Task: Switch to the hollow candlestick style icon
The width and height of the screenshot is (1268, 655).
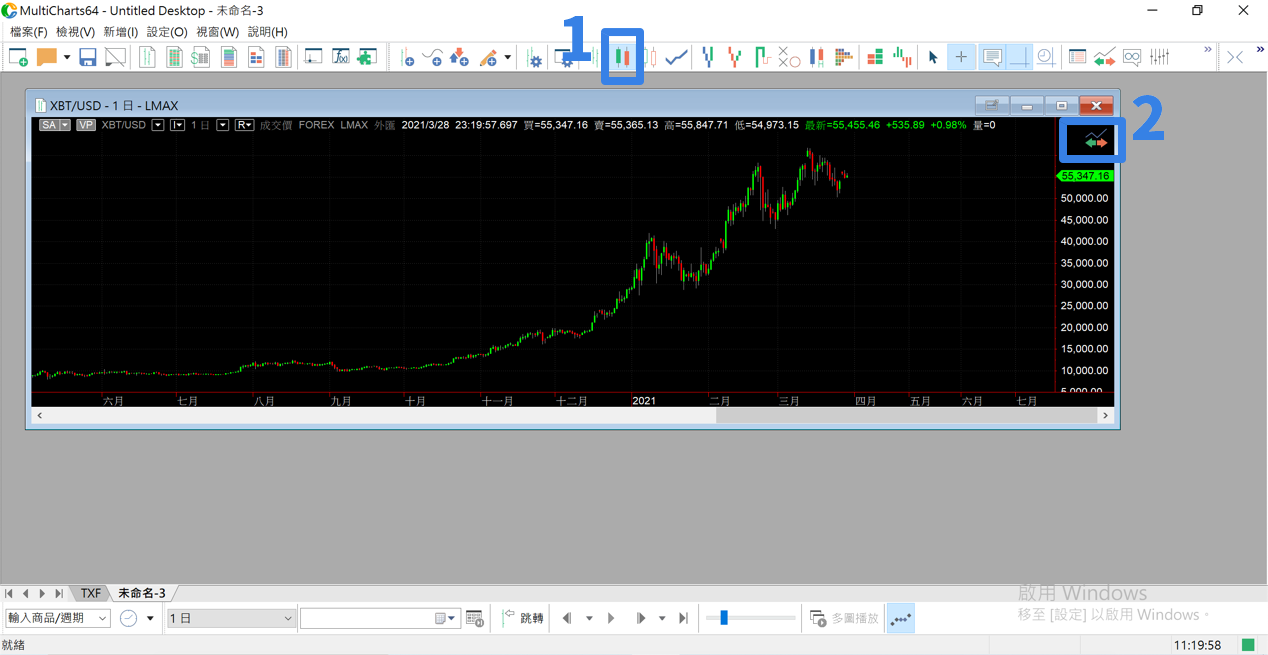Action: (651, 57)
